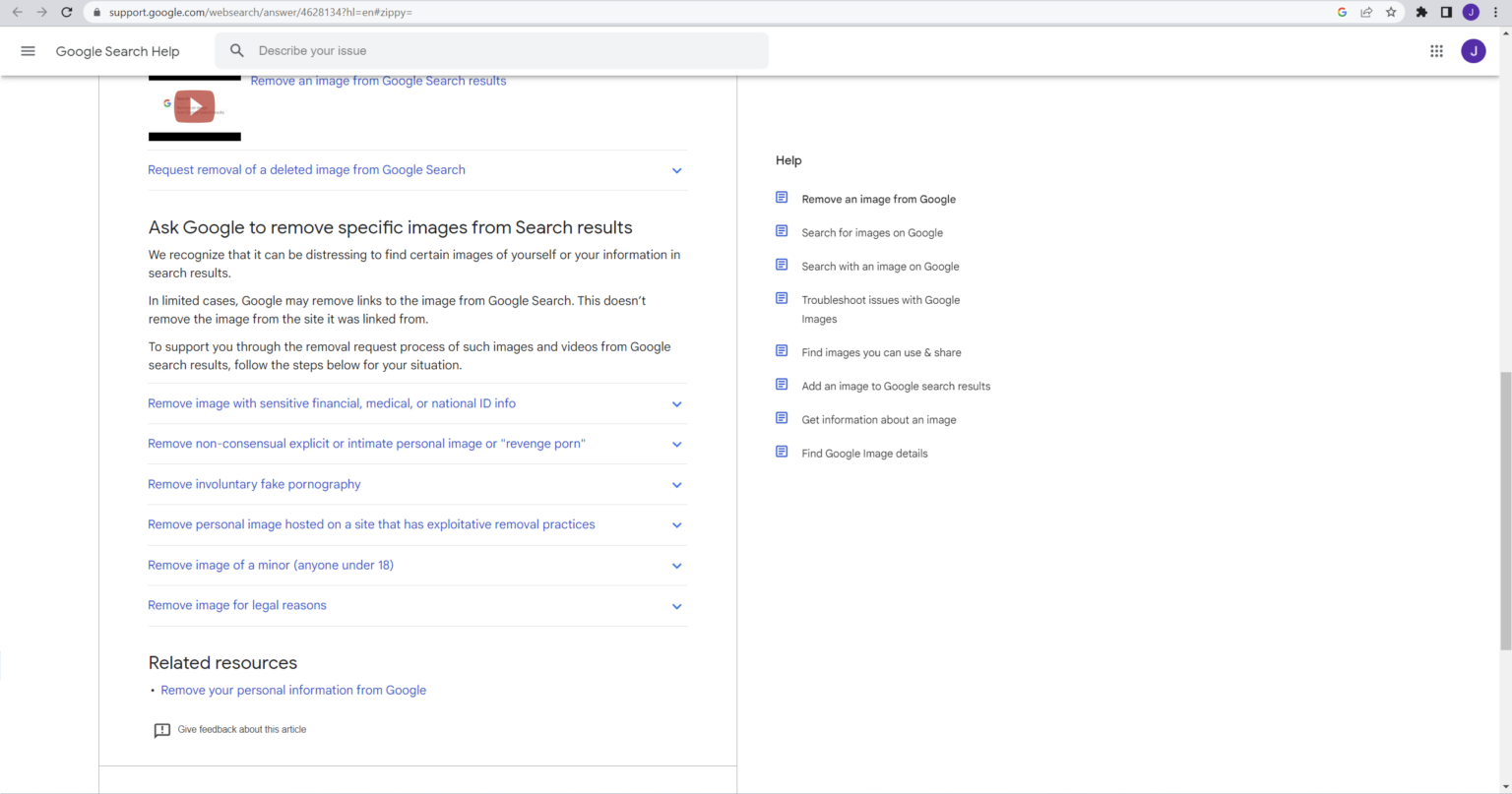The width and height of the screenshot is (1512, 794).
Task: Click the share page icon in the address bar
Action: pos(1366,13)
